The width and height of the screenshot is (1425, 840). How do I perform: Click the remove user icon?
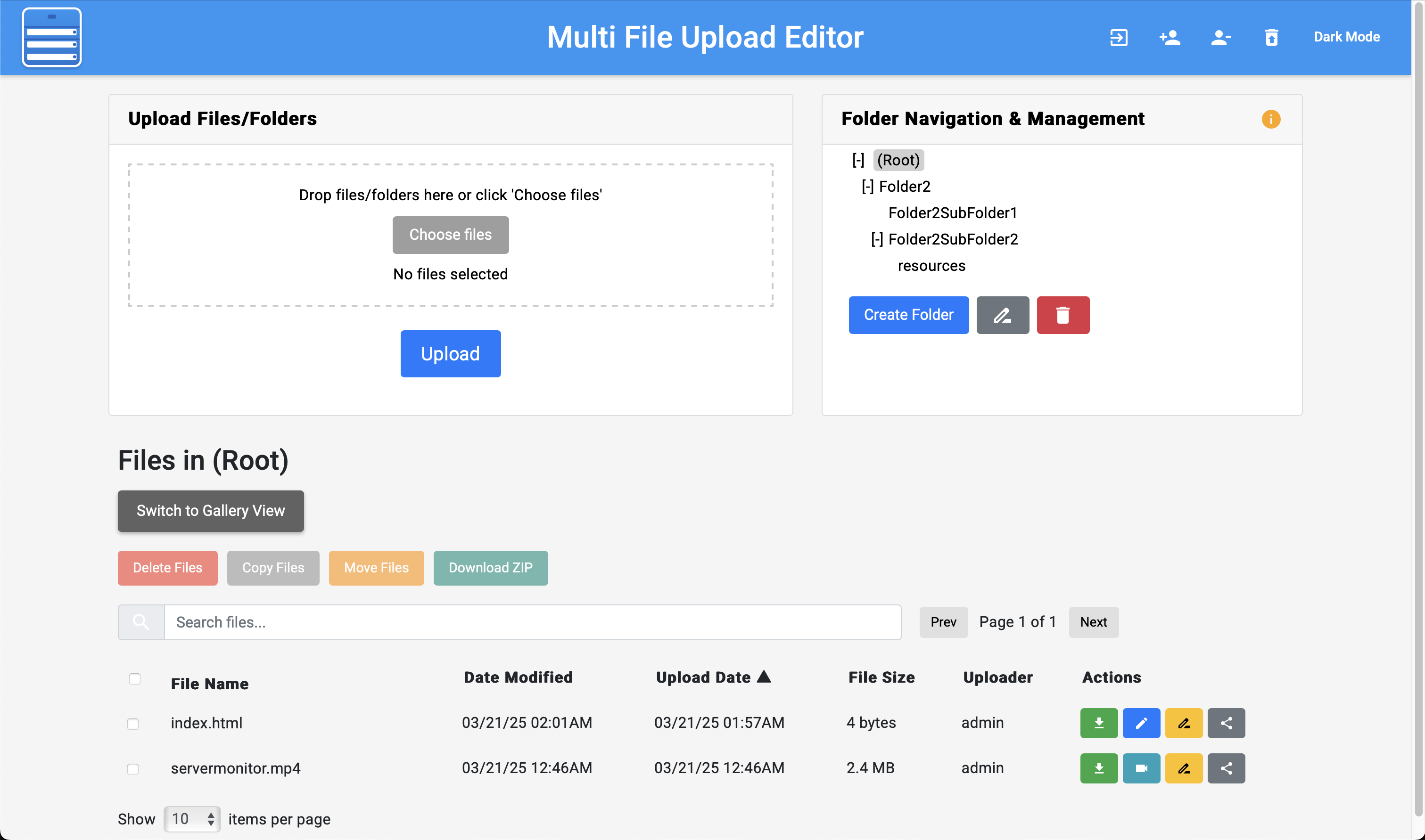1220,37
